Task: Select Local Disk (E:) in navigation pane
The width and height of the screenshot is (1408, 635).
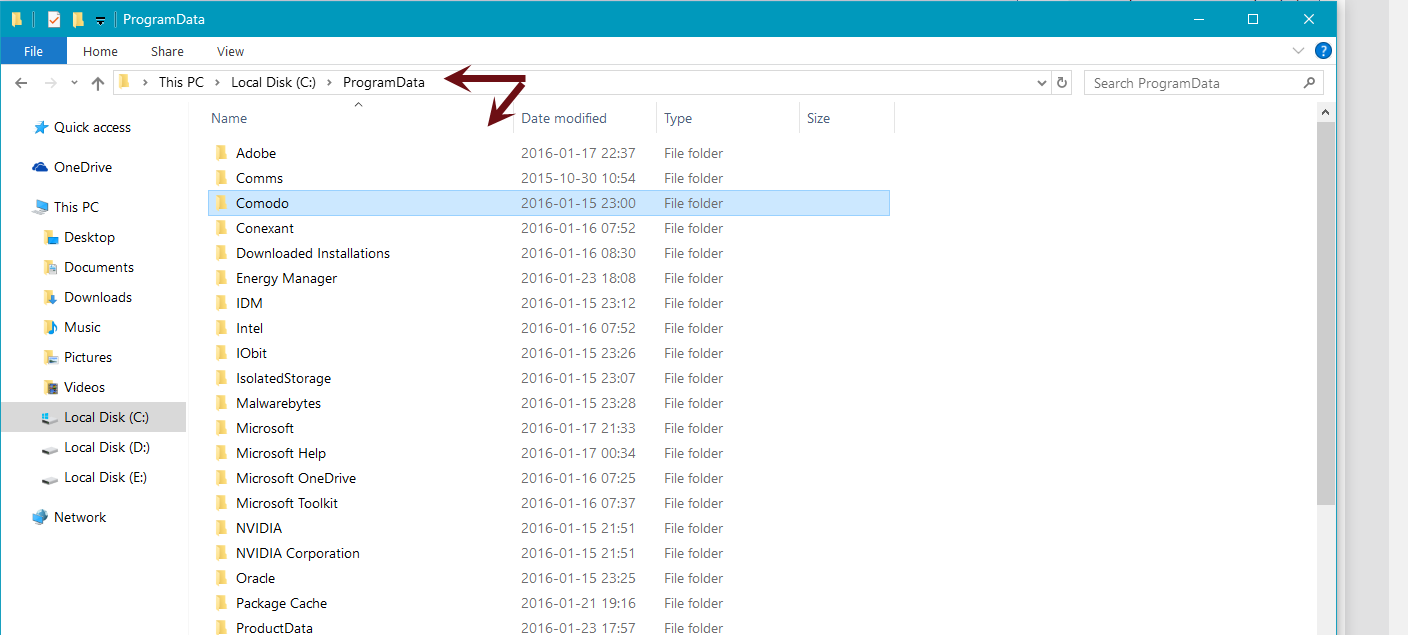Action: pos(105,477)
